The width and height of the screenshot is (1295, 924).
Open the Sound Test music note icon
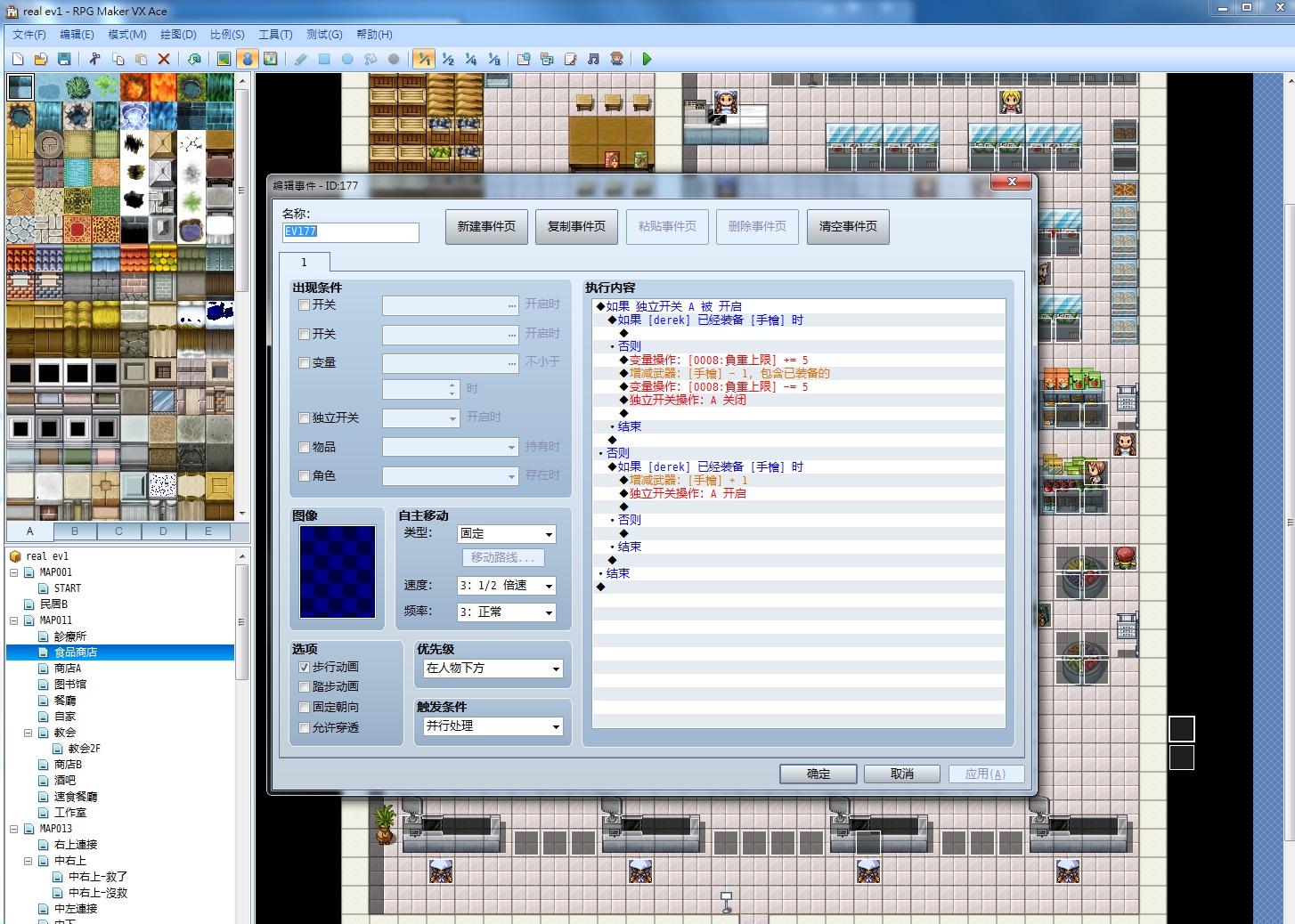[x=593, y=59]
